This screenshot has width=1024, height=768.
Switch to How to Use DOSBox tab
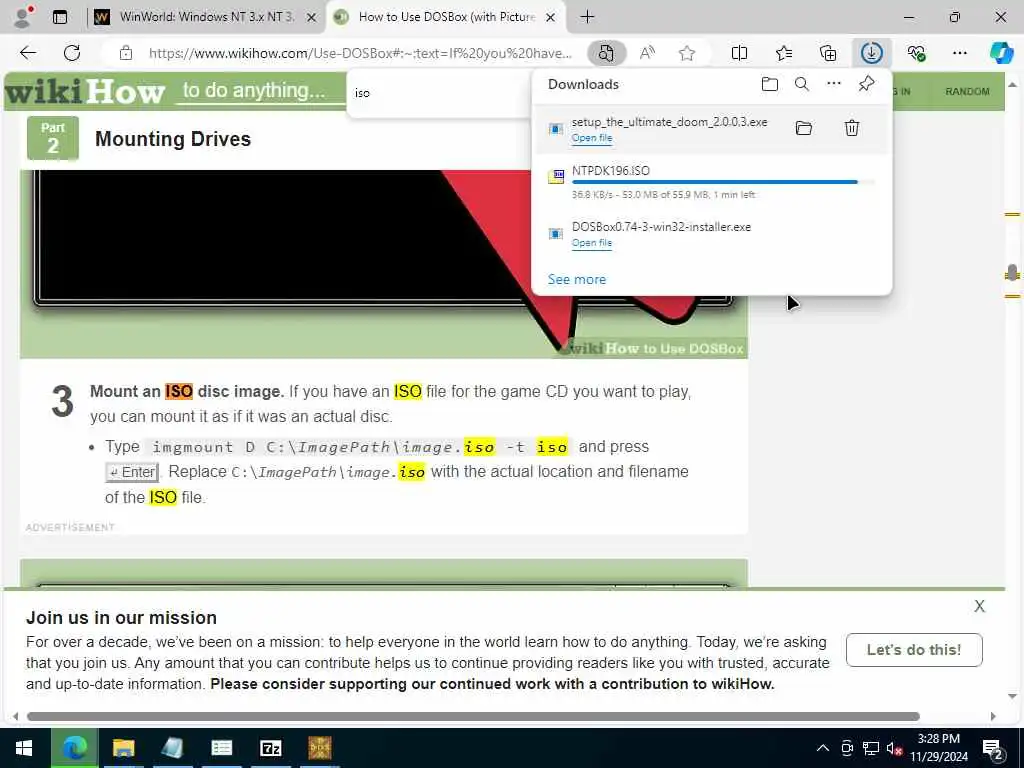pos(446,17)
